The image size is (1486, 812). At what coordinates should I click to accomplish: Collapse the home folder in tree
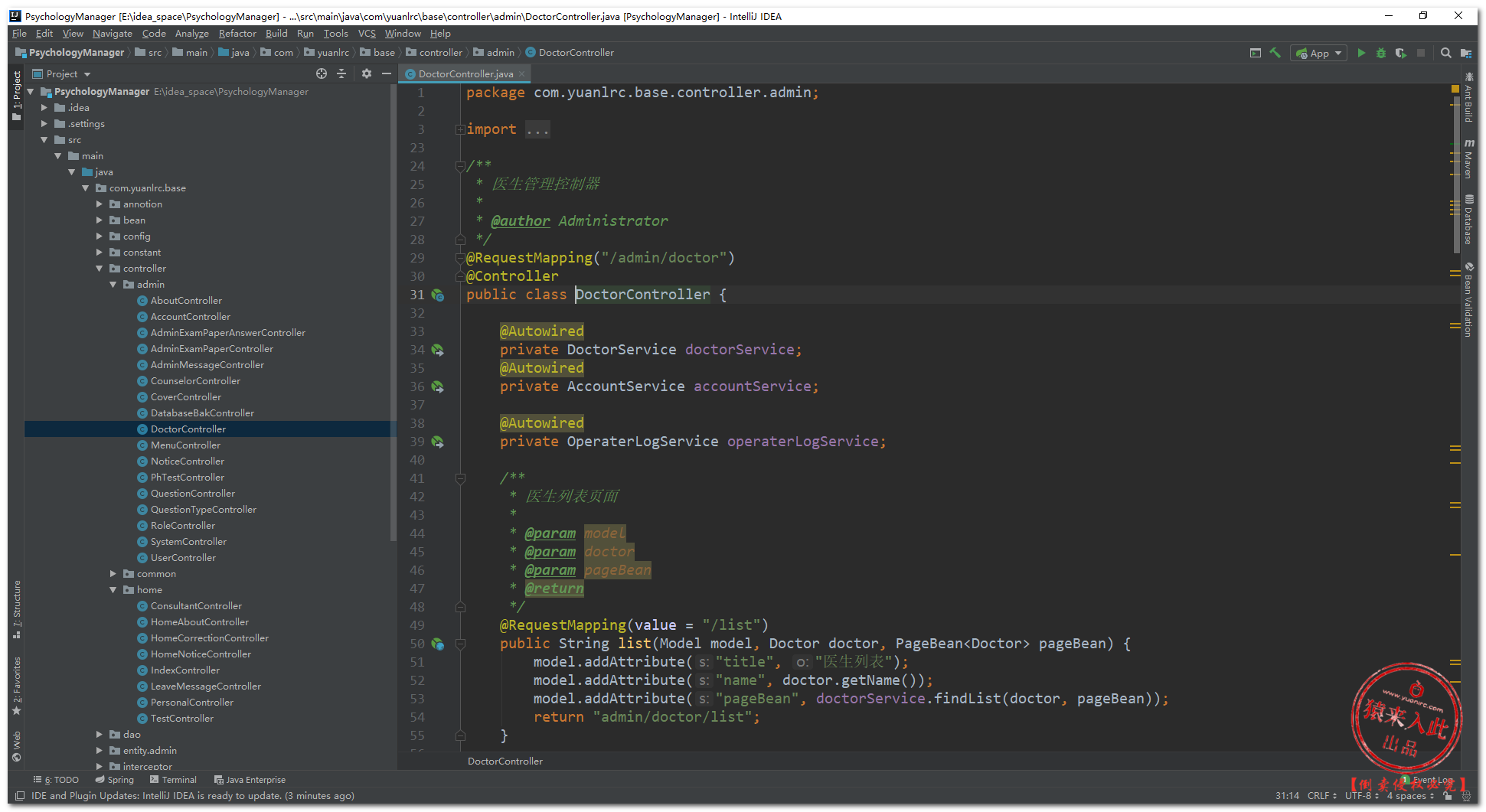[x=113, y=590]
